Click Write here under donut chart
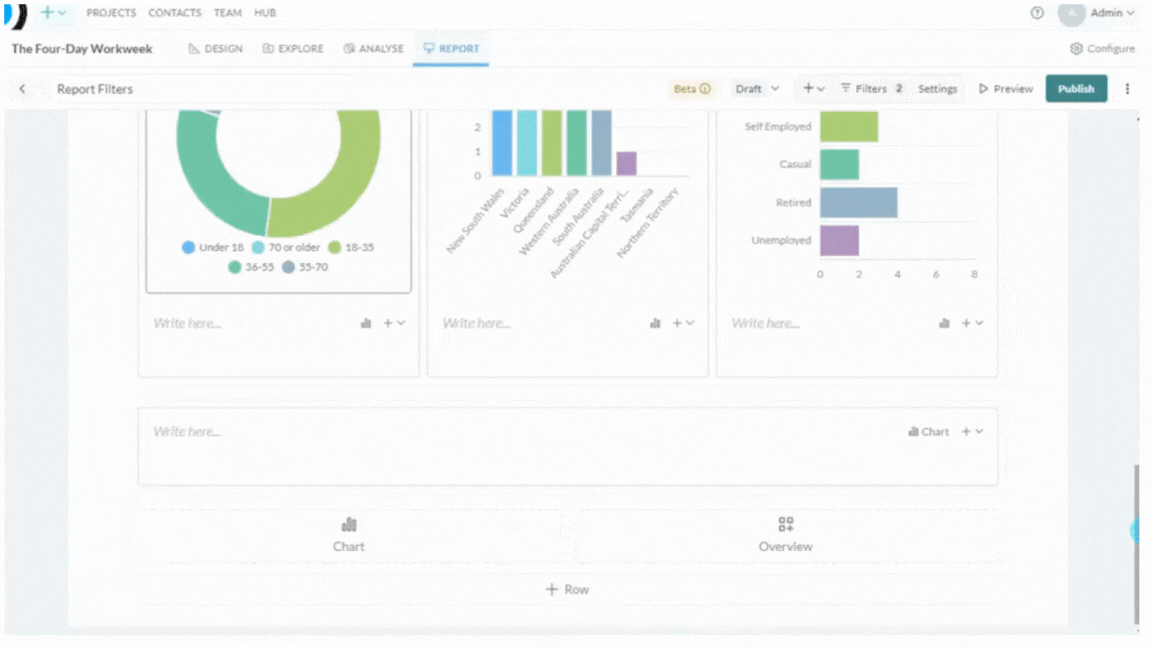Viewport: 1152px width, 648px height. pos(187,323)
